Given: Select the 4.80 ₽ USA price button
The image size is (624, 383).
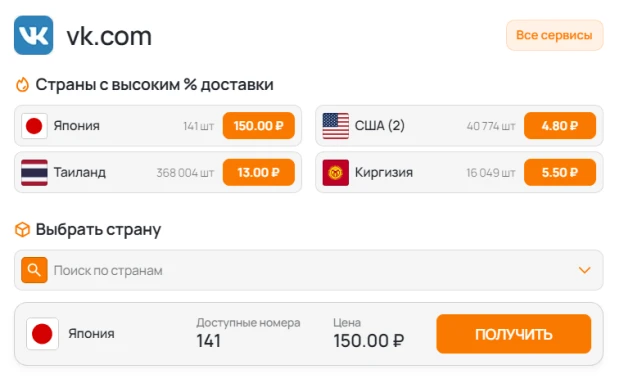Looking at the screenshot, I should [560, 126].
